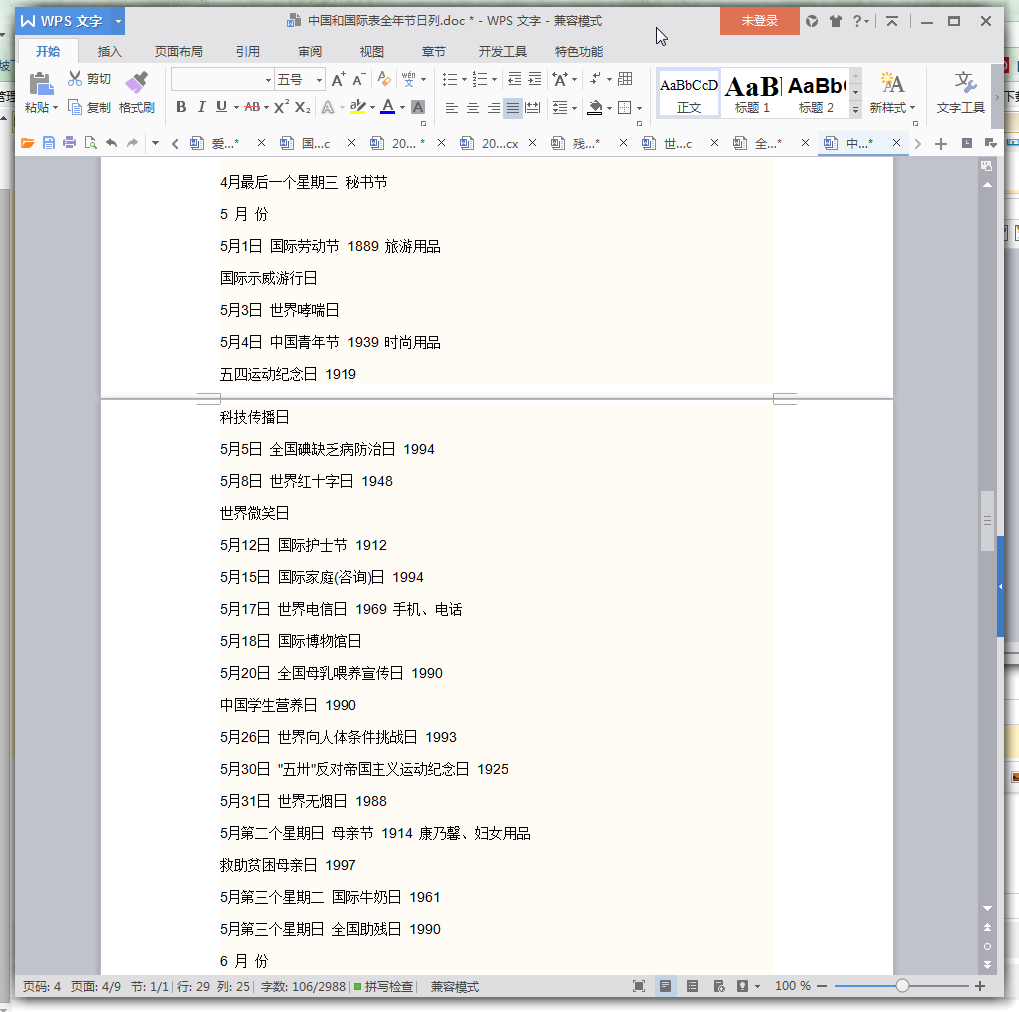
Task: Apply the 正文 style
Action: pos(688,94)
